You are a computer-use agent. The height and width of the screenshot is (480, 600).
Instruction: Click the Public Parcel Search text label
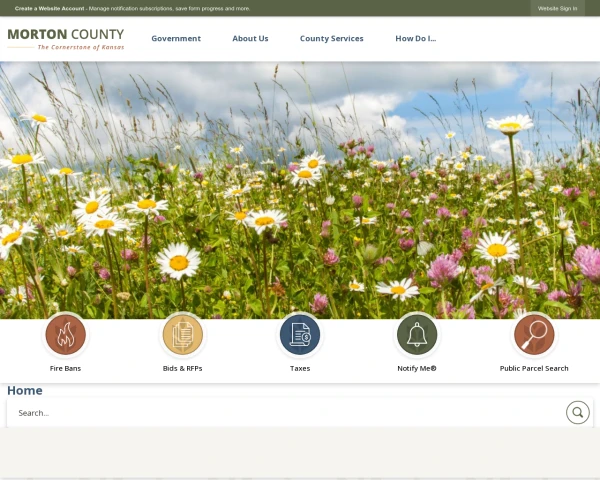534,368
